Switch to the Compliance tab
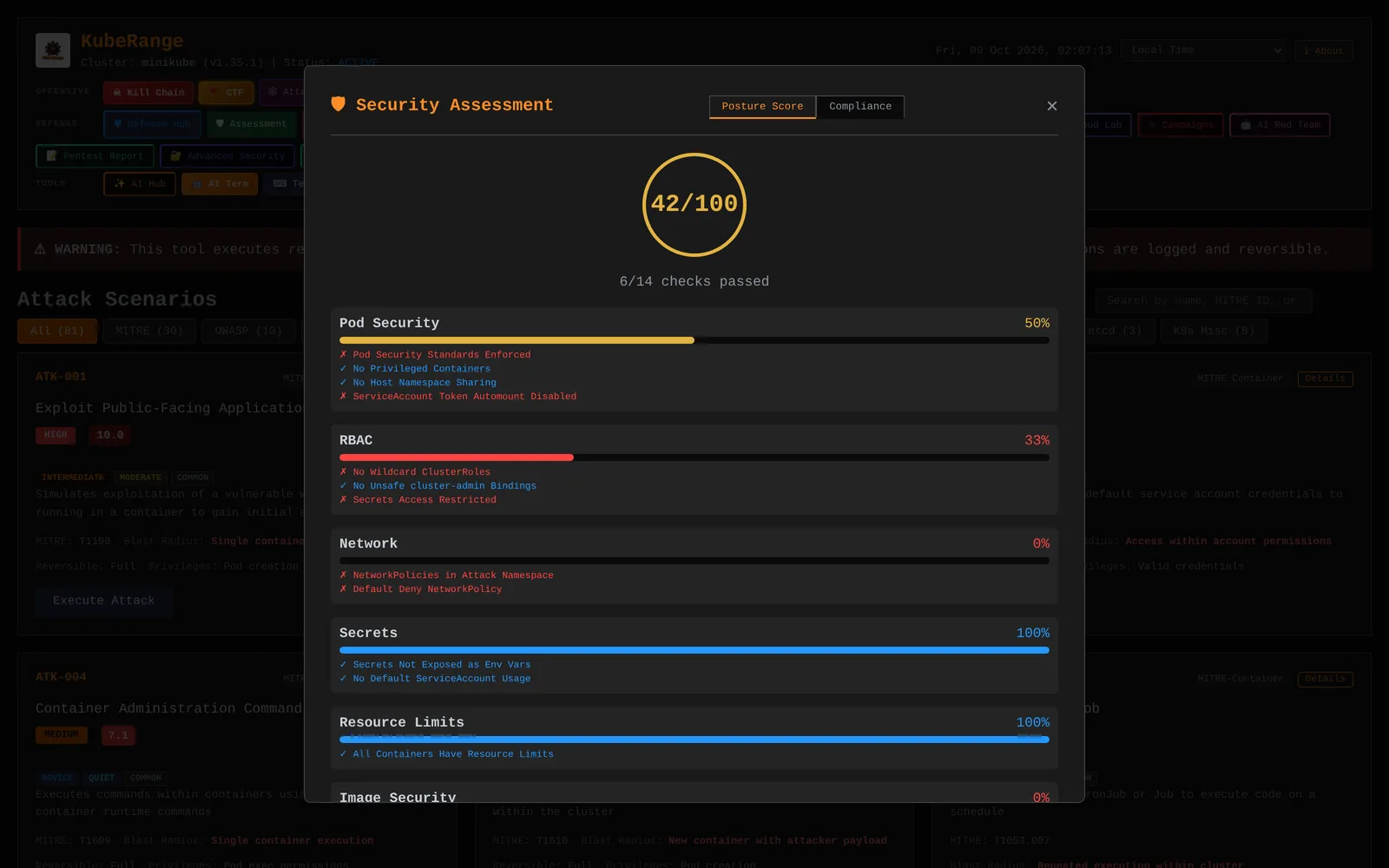Image resolution: width=1389 pixels, height=868 pixels. point(860,107)
